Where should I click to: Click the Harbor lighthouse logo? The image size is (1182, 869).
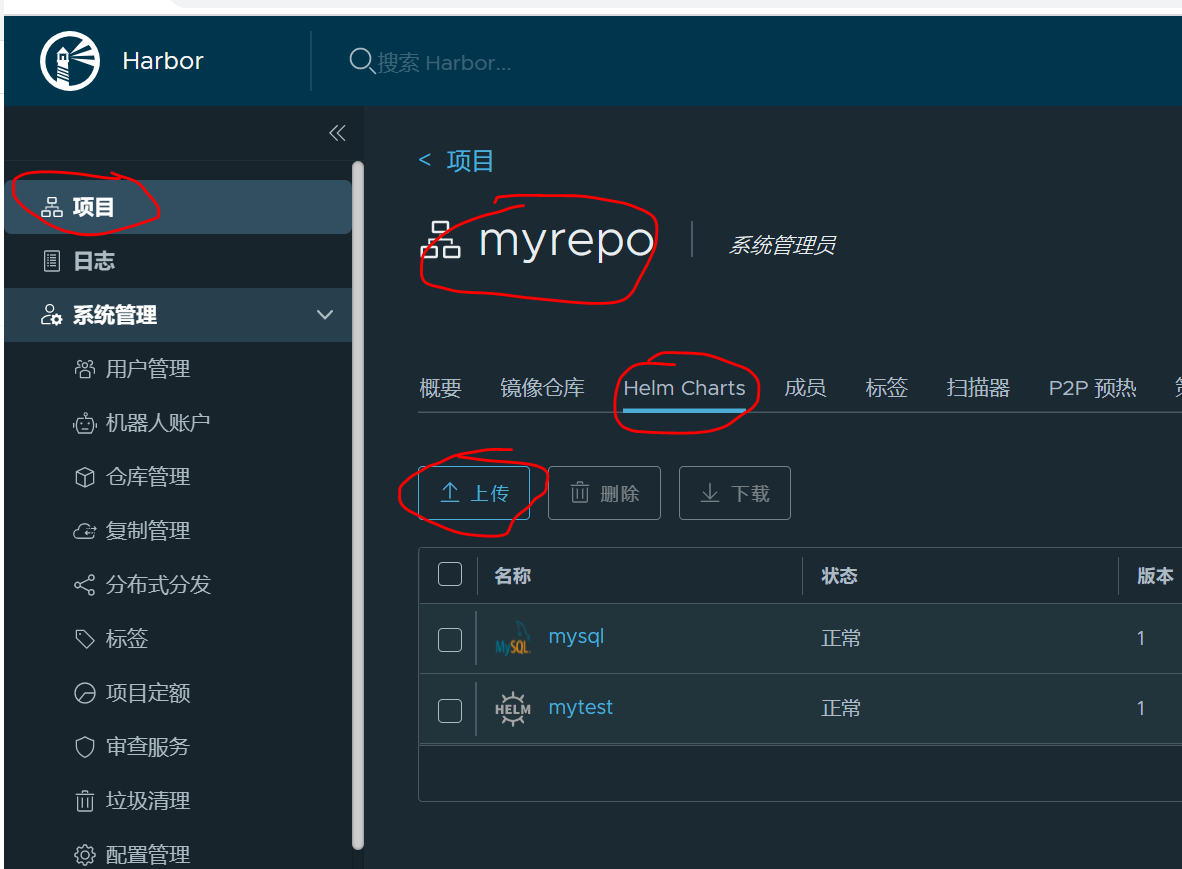point(69,60)
